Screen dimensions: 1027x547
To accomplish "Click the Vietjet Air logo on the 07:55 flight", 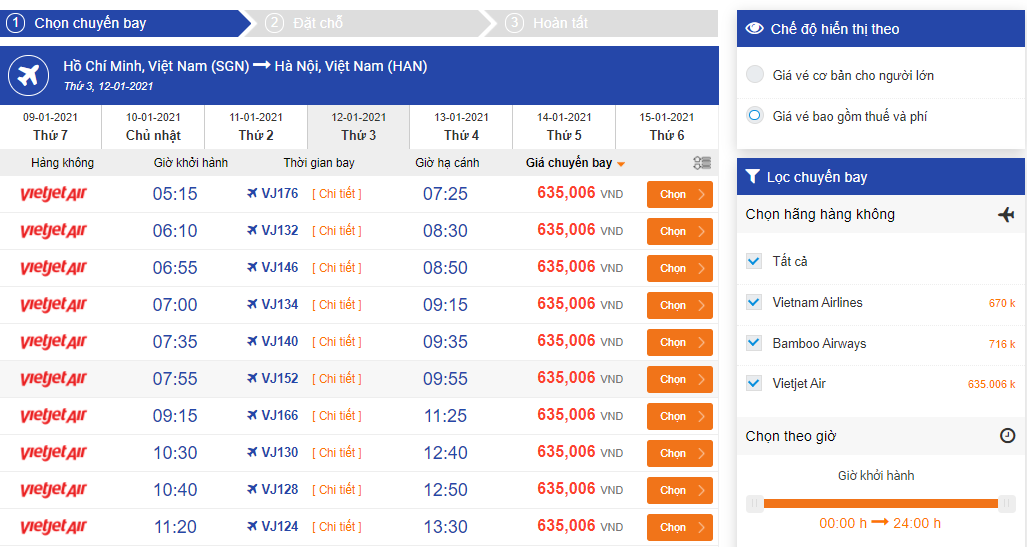I will click(x=54, y=379).
